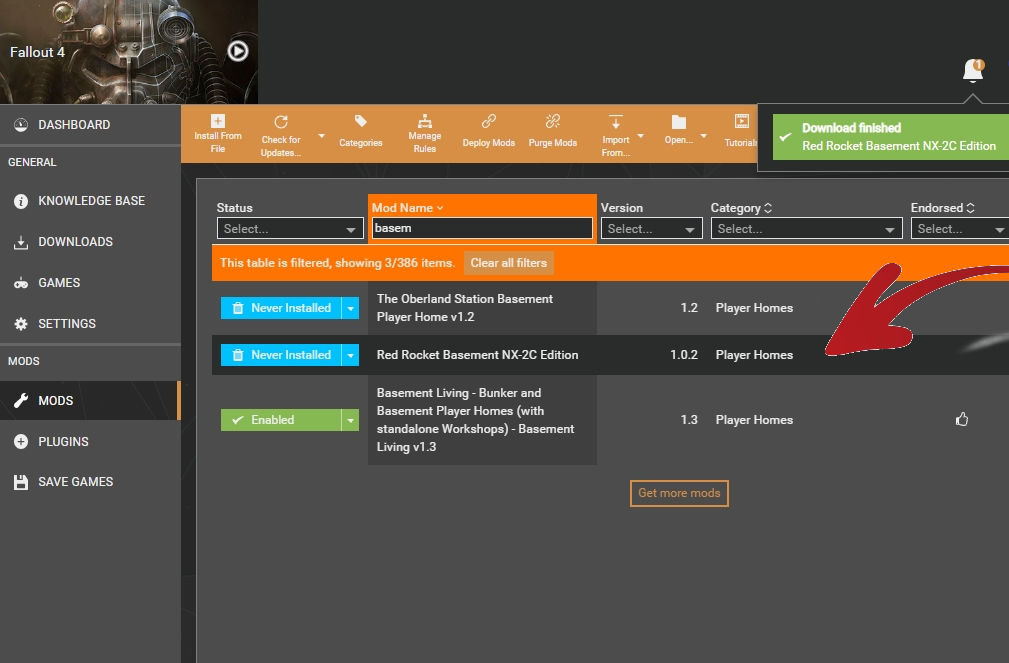Open Status filter dropdown
Image resolution: width=1009 pixels, height=663 pixels.
pyautogui.click(x=290, y=229)
